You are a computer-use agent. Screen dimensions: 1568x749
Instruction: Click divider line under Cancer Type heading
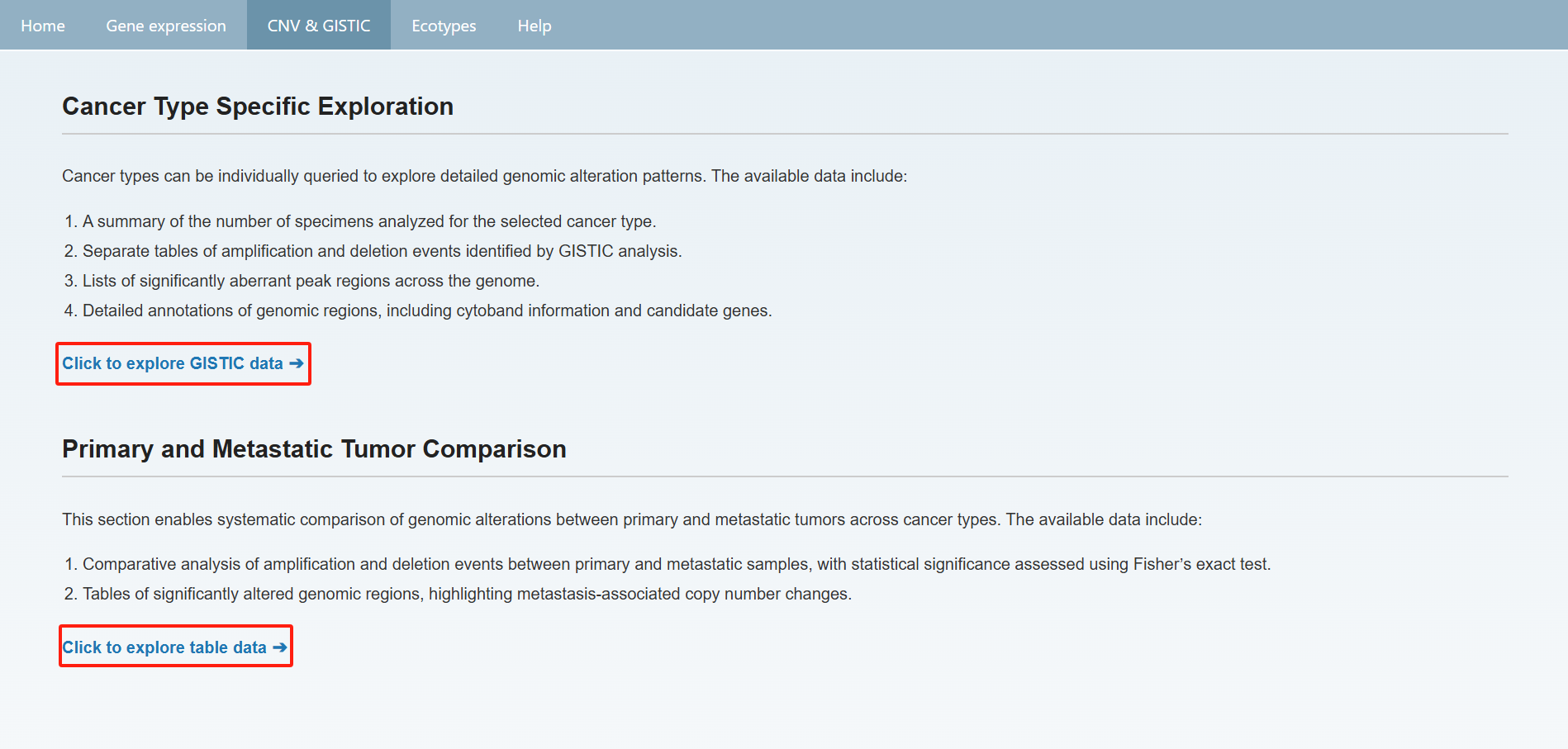point(785,134)
